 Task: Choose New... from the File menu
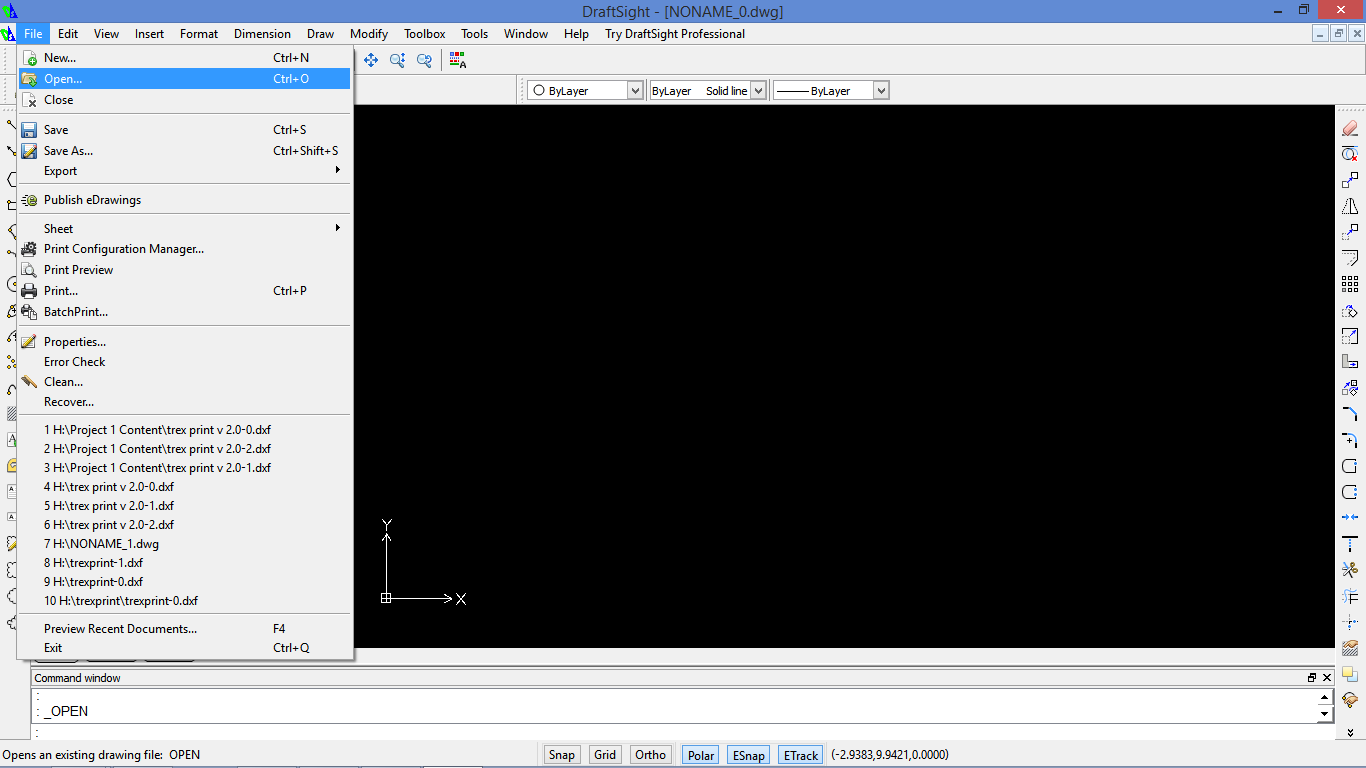[185, 58]
